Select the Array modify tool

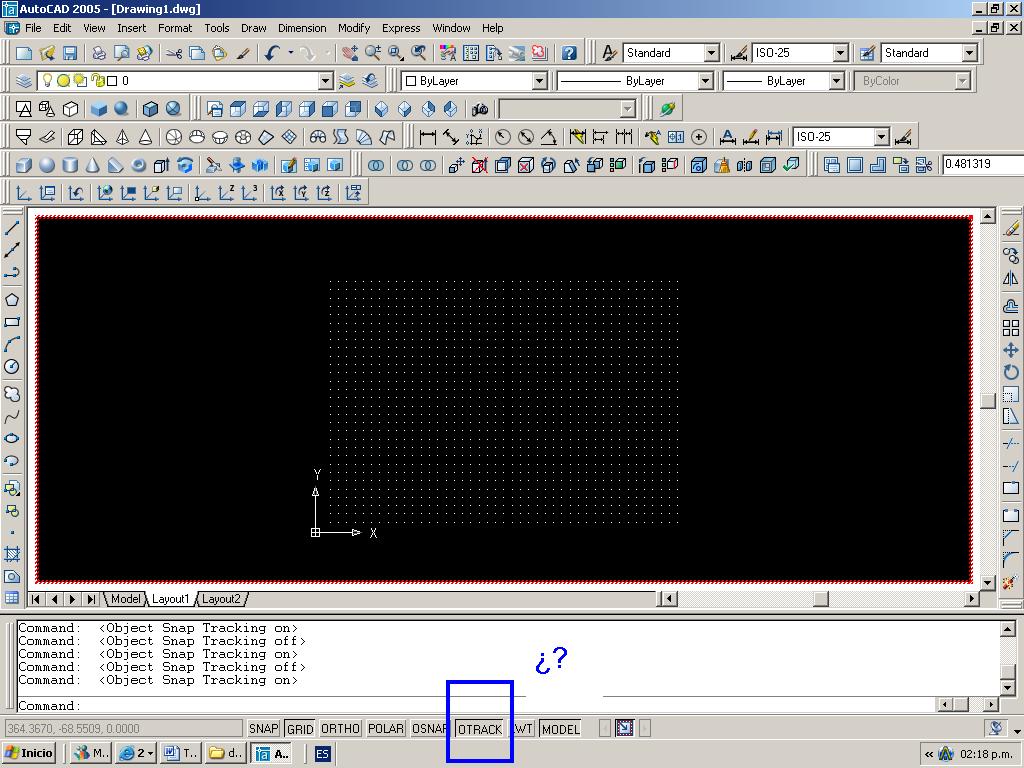(1011, 328)
